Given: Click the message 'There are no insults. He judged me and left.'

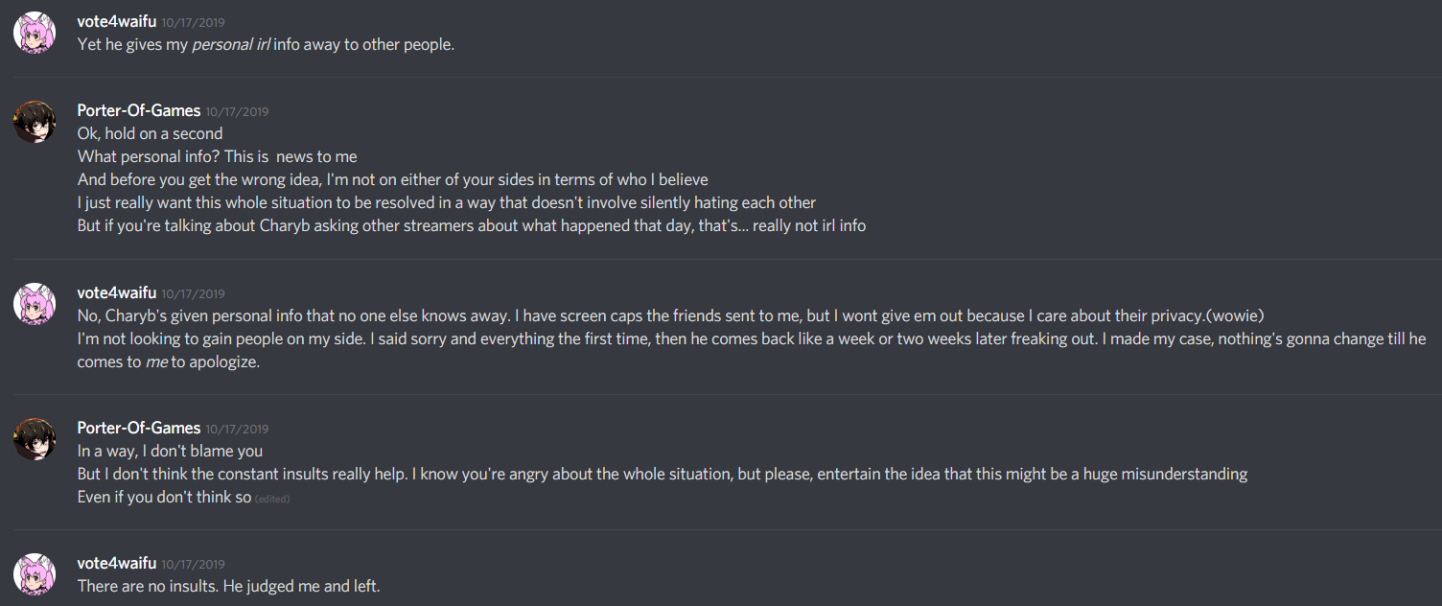Looking at the screenshot, I should [x=228, y=585].
